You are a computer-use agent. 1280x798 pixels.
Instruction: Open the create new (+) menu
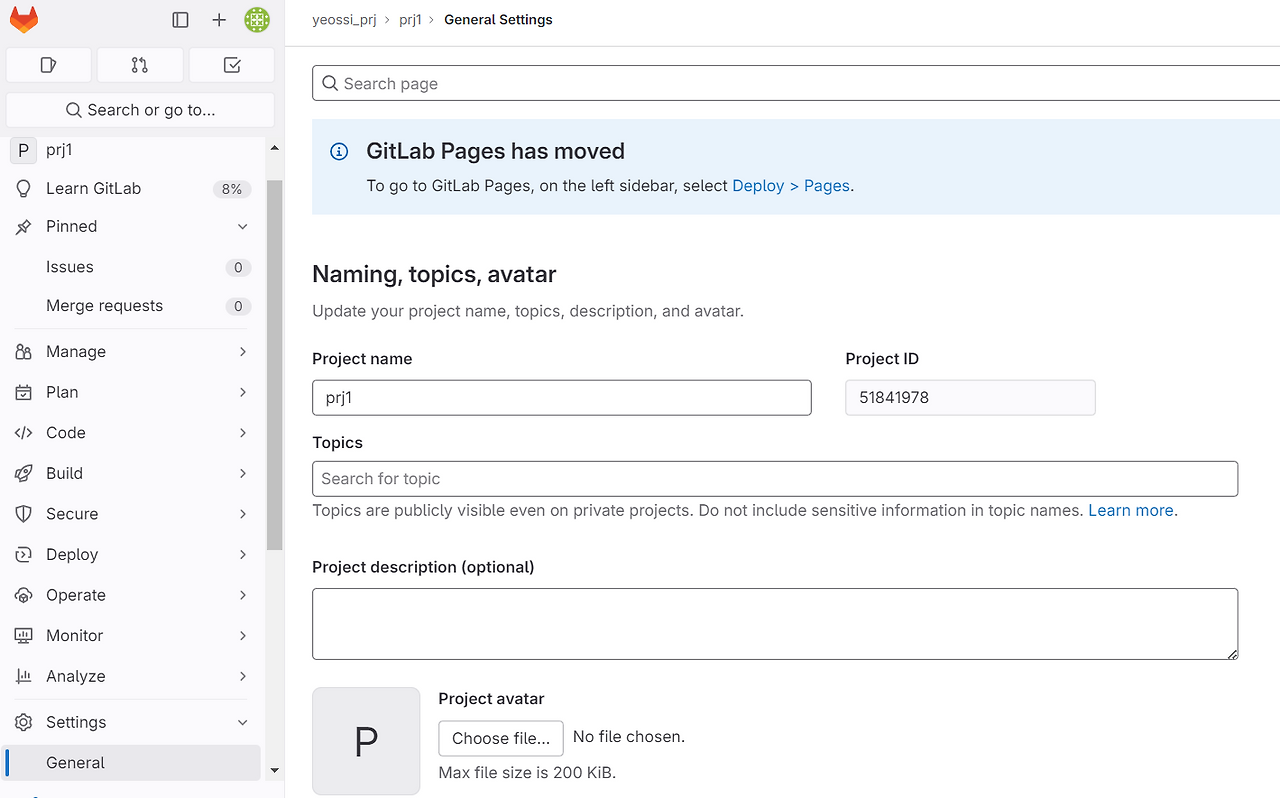tap(219, 19)
